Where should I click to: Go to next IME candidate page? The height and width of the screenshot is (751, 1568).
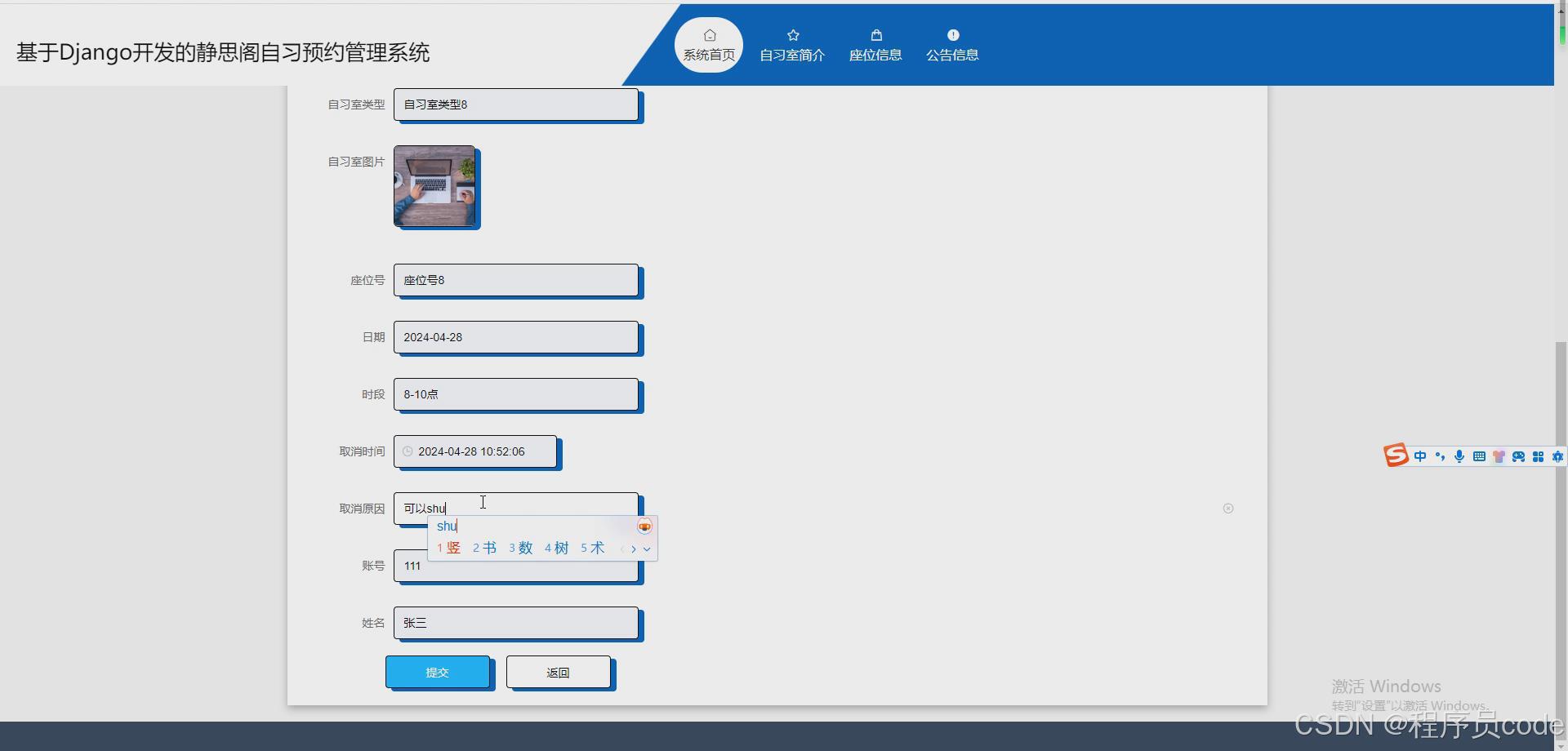coord(634,549)
